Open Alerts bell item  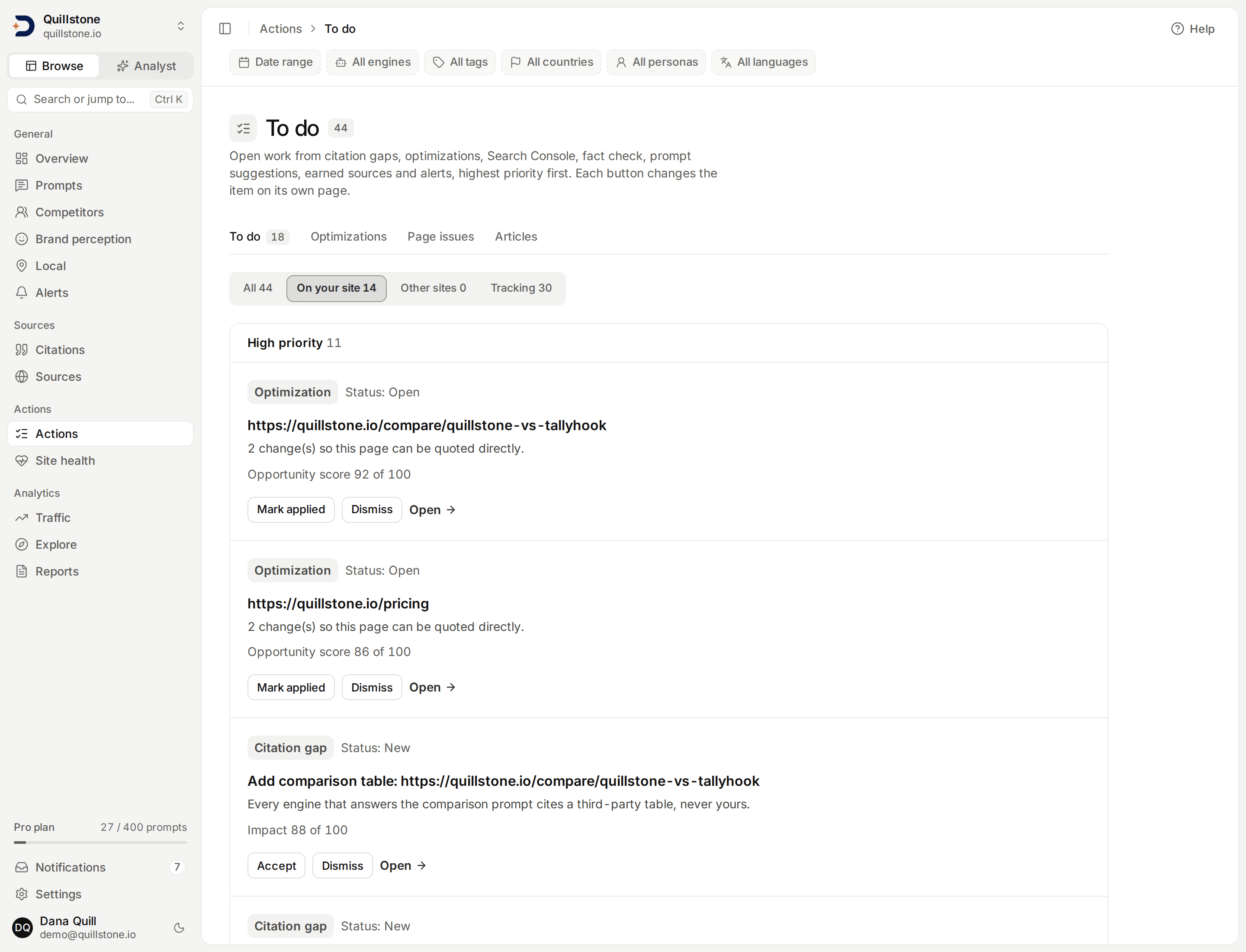point(100,293)
